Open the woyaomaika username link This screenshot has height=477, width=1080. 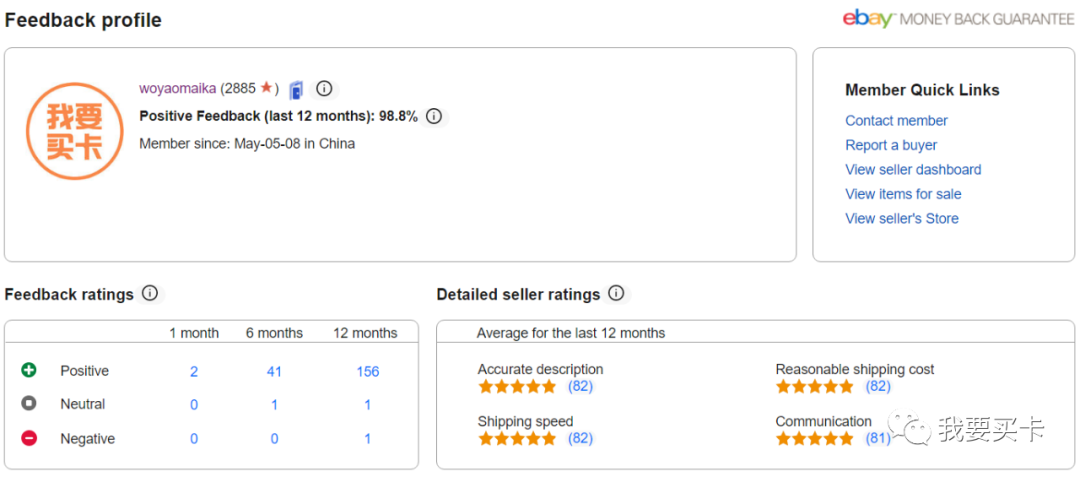[x=177, y=88]
